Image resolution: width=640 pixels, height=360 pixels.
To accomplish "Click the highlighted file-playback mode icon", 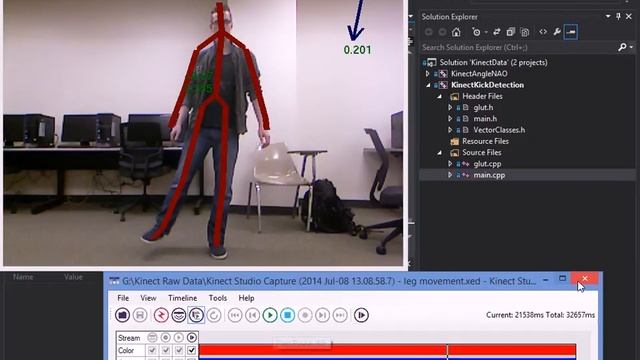I will [196, 315].
